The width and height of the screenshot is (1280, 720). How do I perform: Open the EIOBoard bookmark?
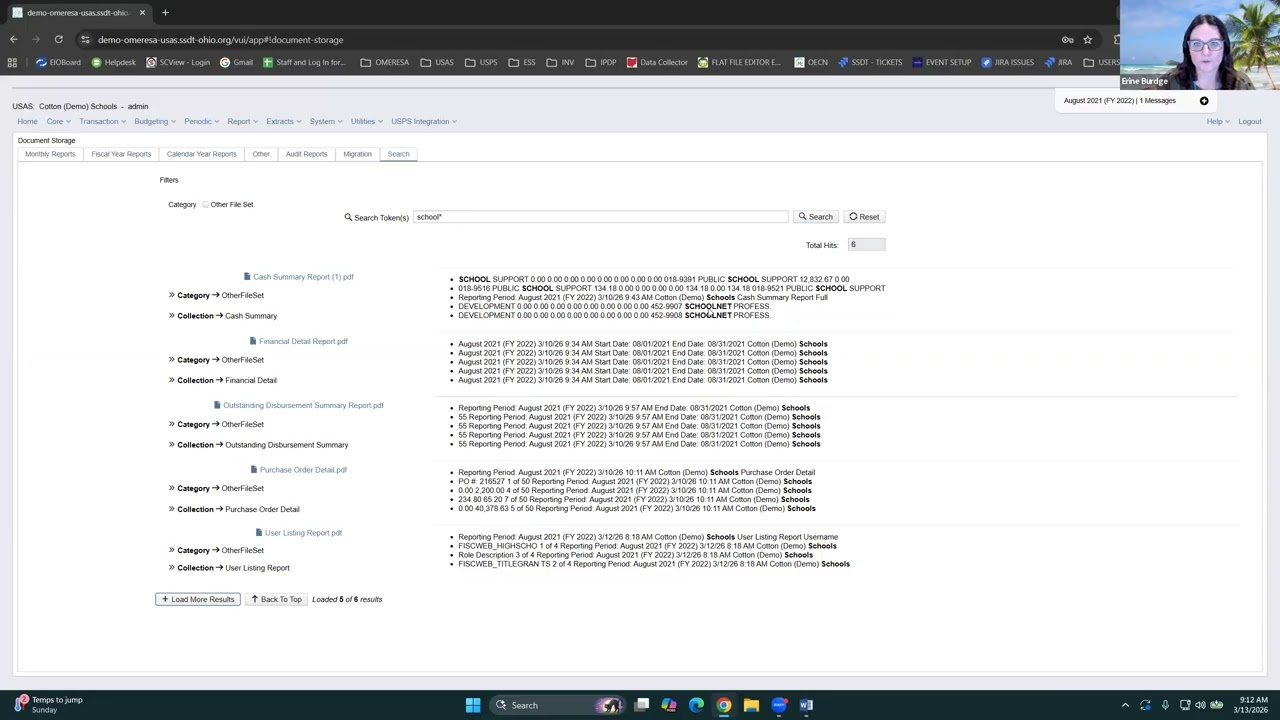pyautogui.click(x=58, y=62)
